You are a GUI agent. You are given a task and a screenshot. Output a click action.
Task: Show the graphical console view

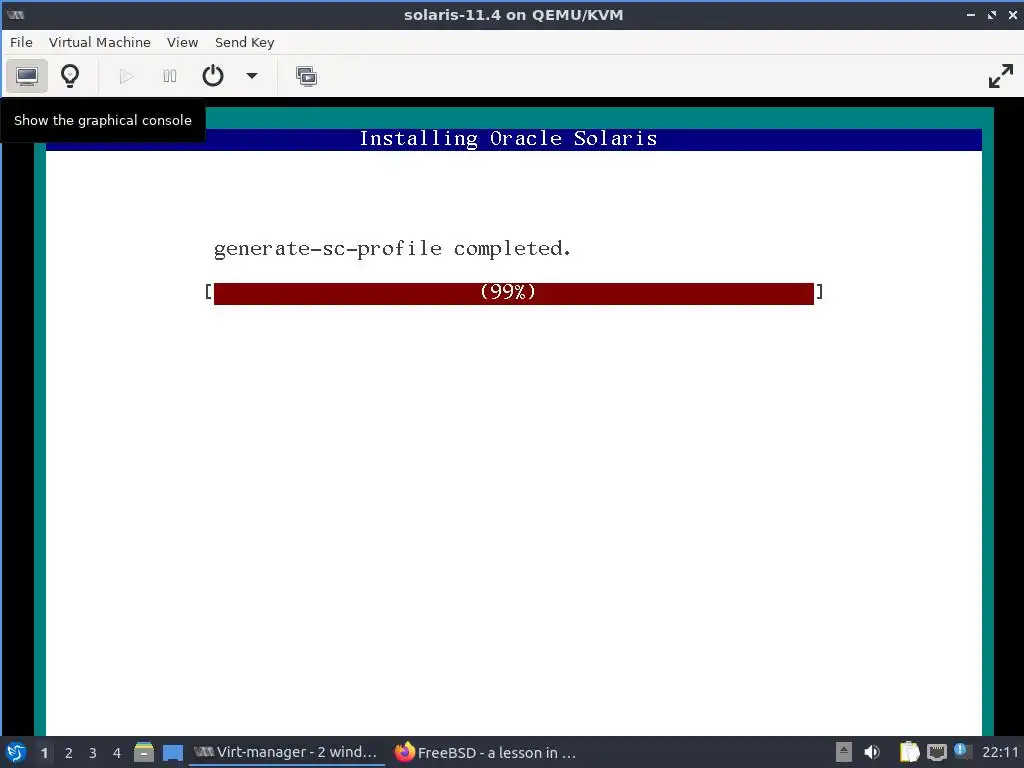[27, 76]
